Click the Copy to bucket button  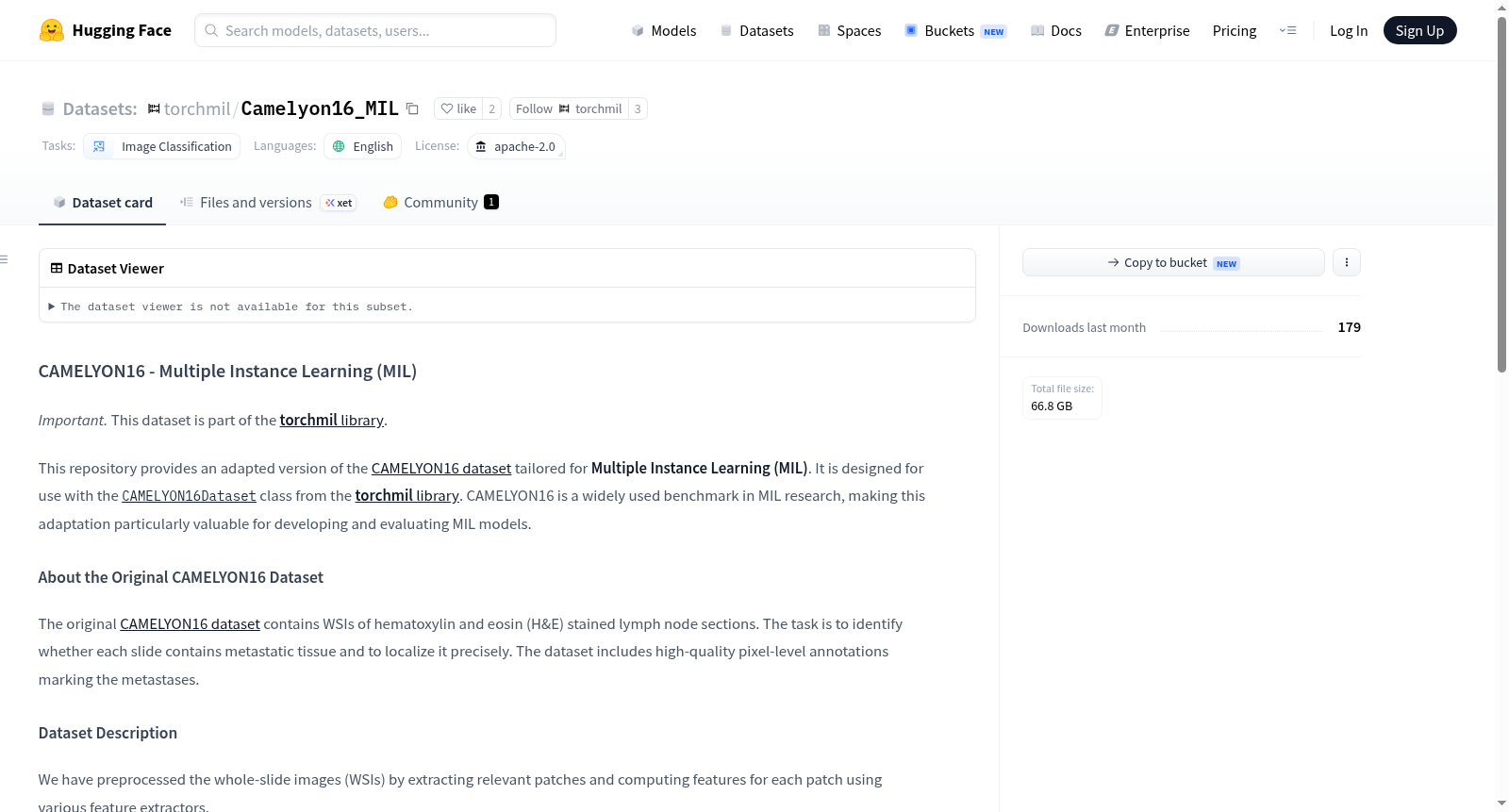pos(1173,262)
